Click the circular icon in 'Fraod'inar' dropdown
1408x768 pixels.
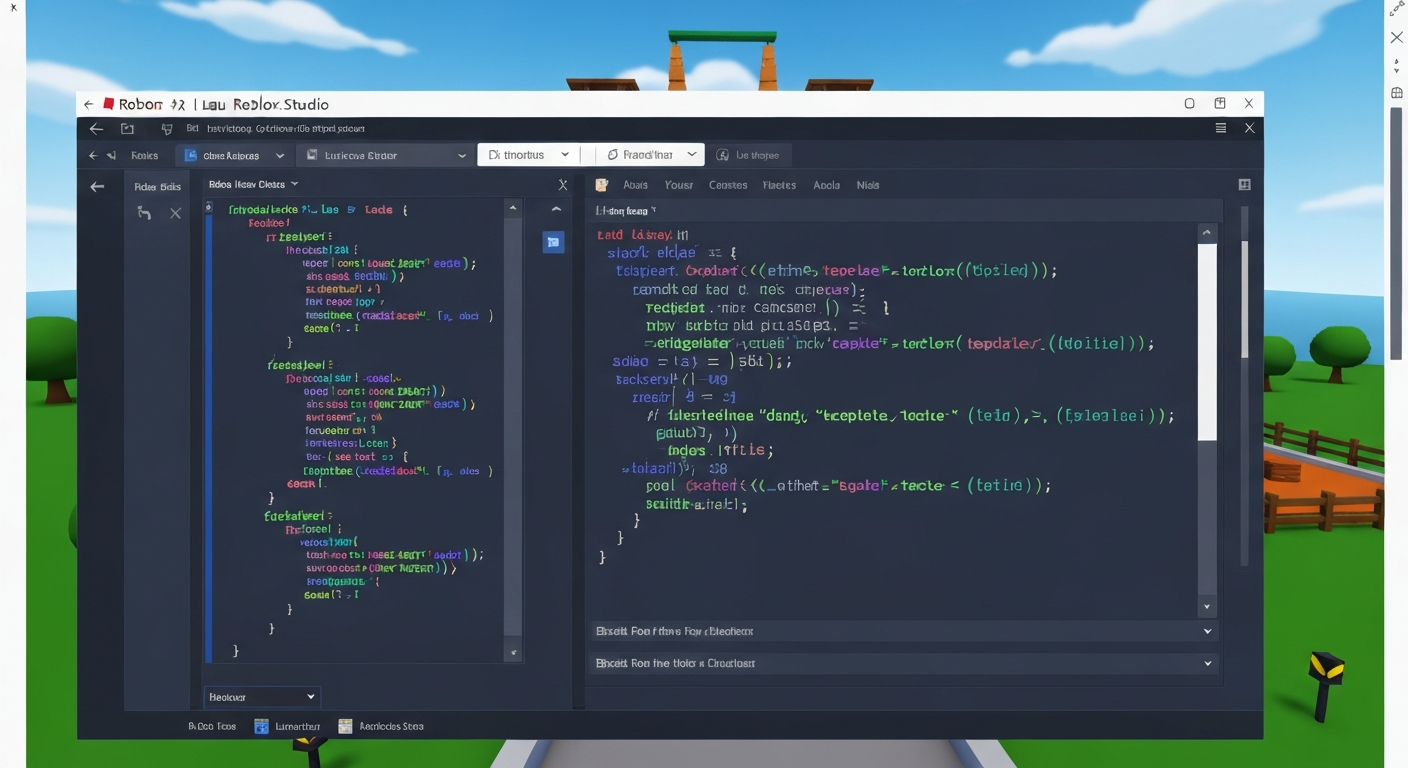[611, 155]
